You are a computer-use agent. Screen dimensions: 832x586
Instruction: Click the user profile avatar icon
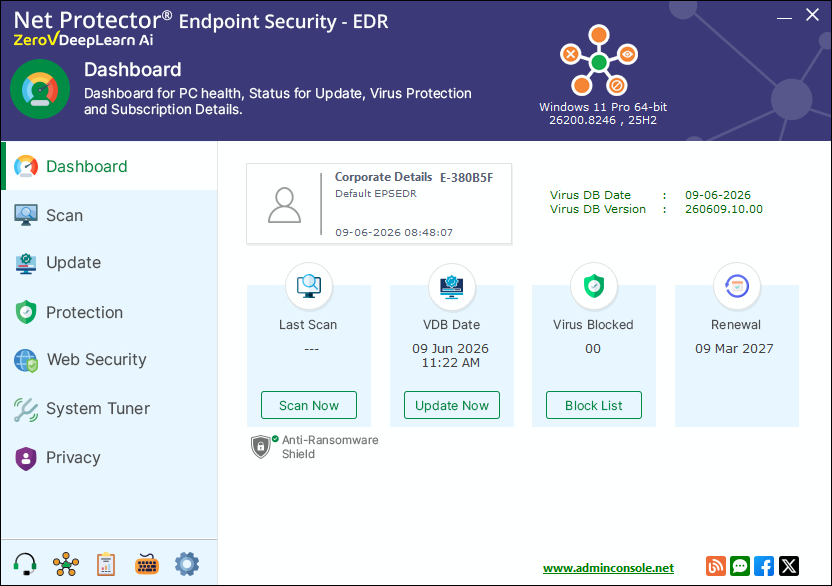[x=284, y=205]
